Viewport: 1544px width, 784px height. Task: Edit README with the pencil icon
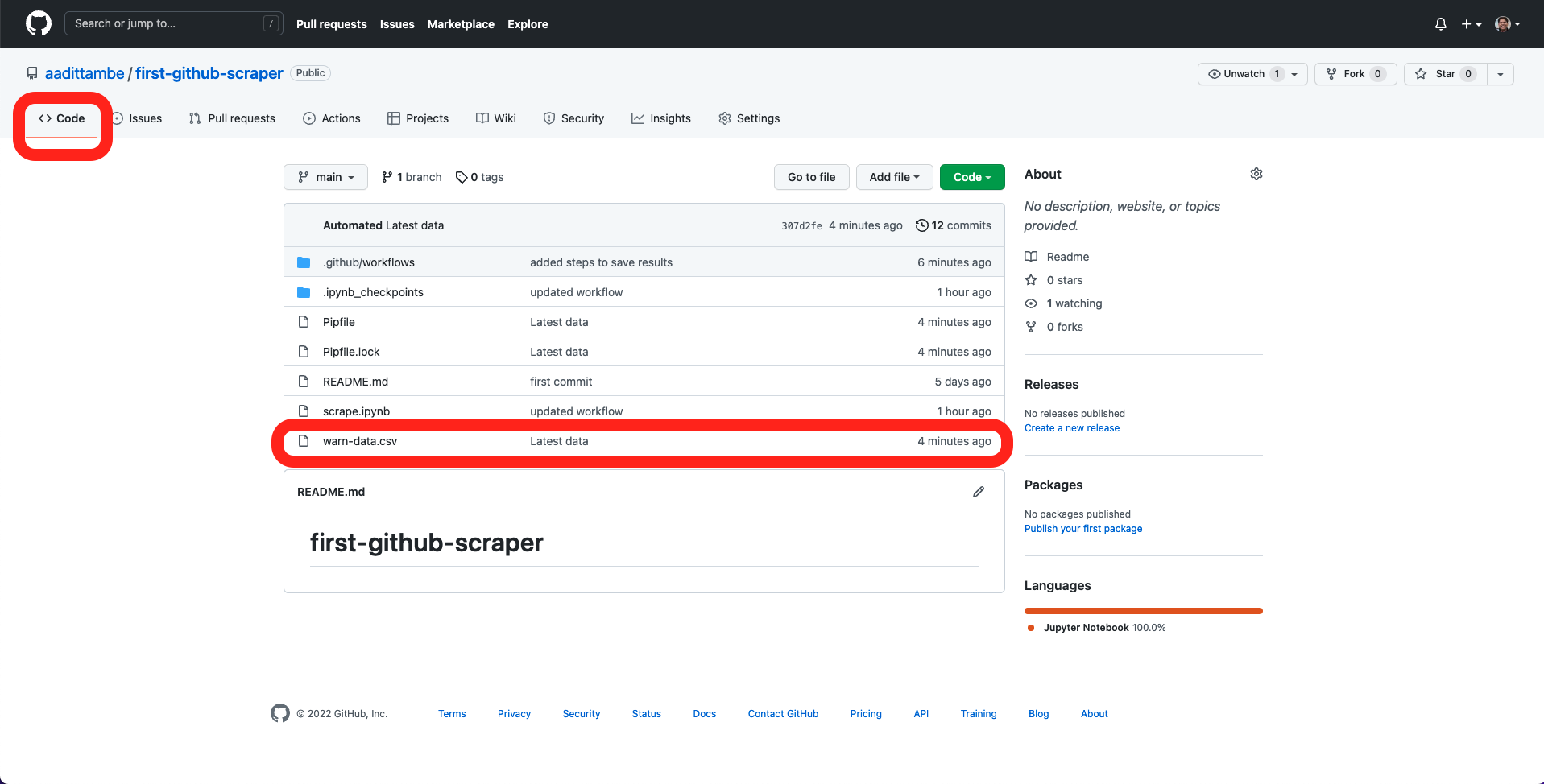tap(979, 492)
